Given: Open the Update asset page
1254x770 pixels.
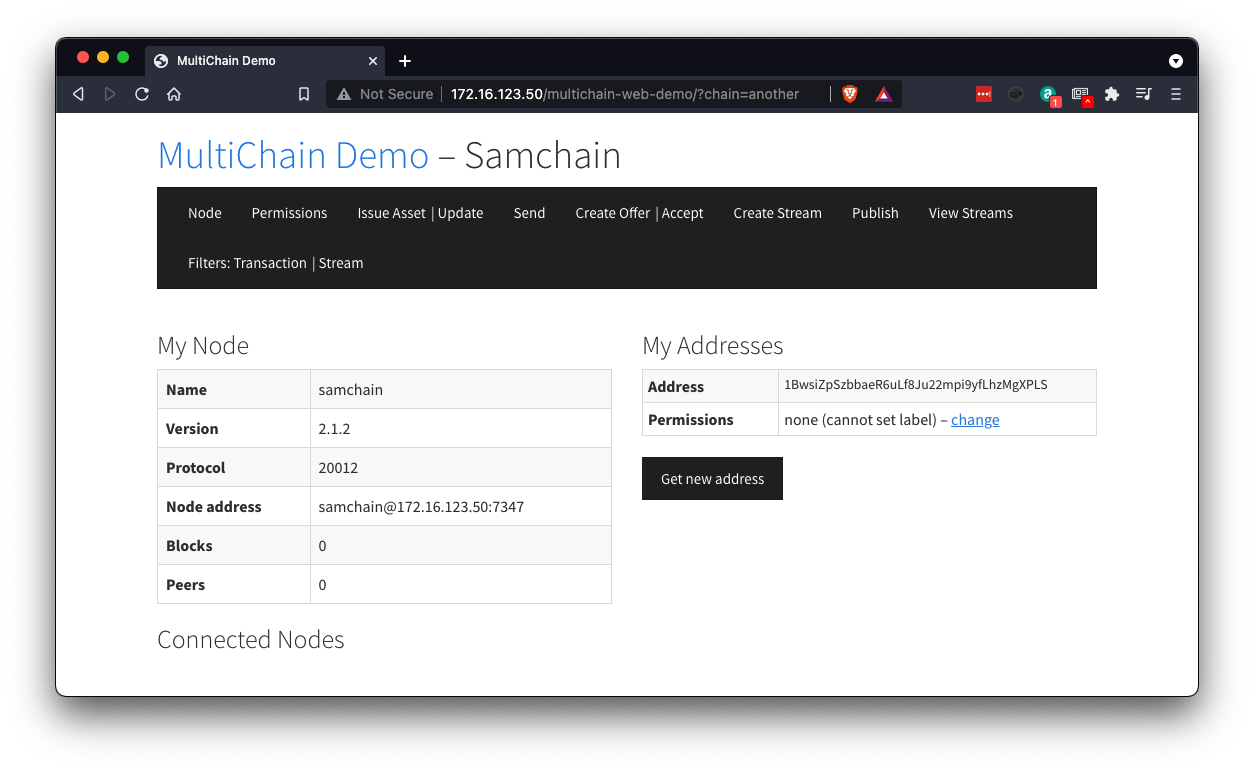Looking at the screenshot, I should [461, 213].
